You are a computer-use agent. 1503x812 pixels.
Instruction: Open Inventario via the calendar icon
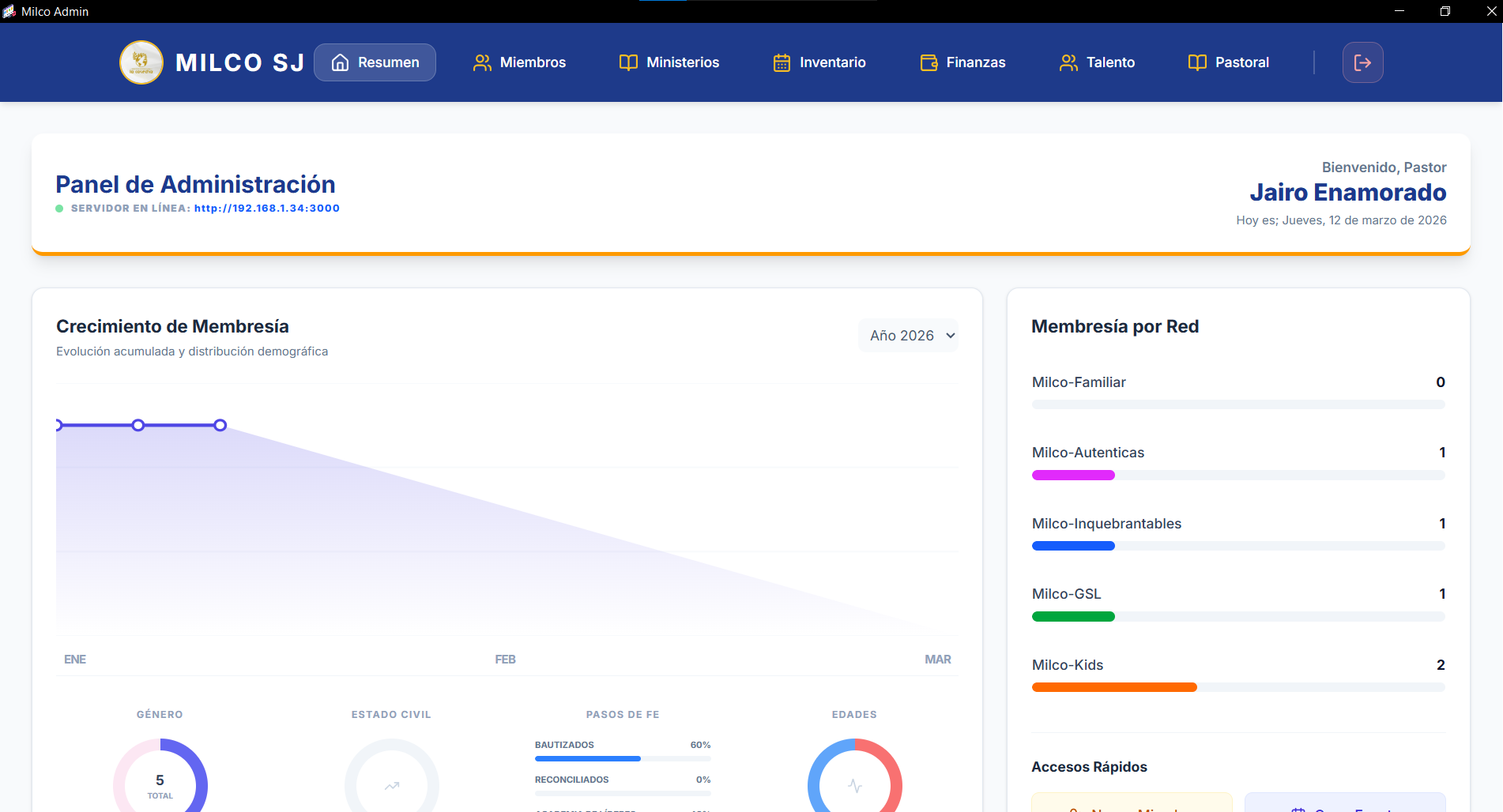(x=782, y=62)
